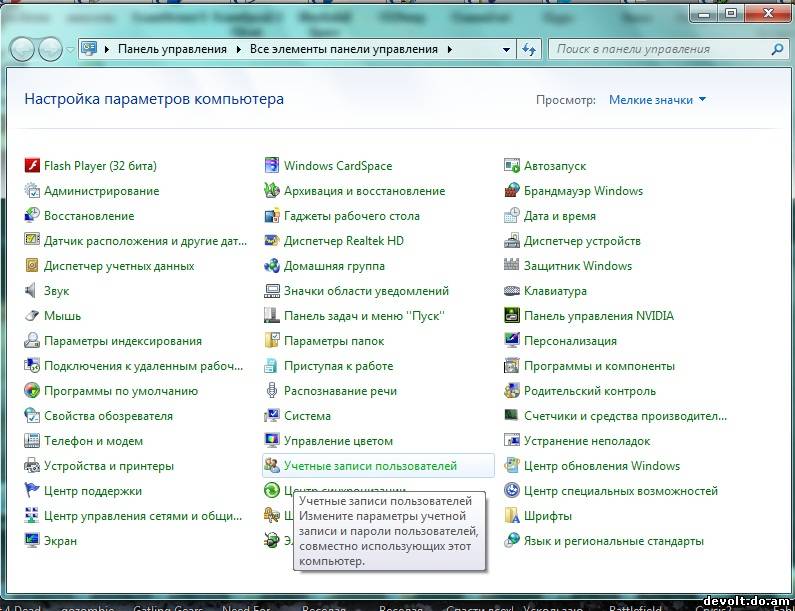The image size is (795, 611).
Task: Open the Управление цветом icon
Action: [272, 441]
